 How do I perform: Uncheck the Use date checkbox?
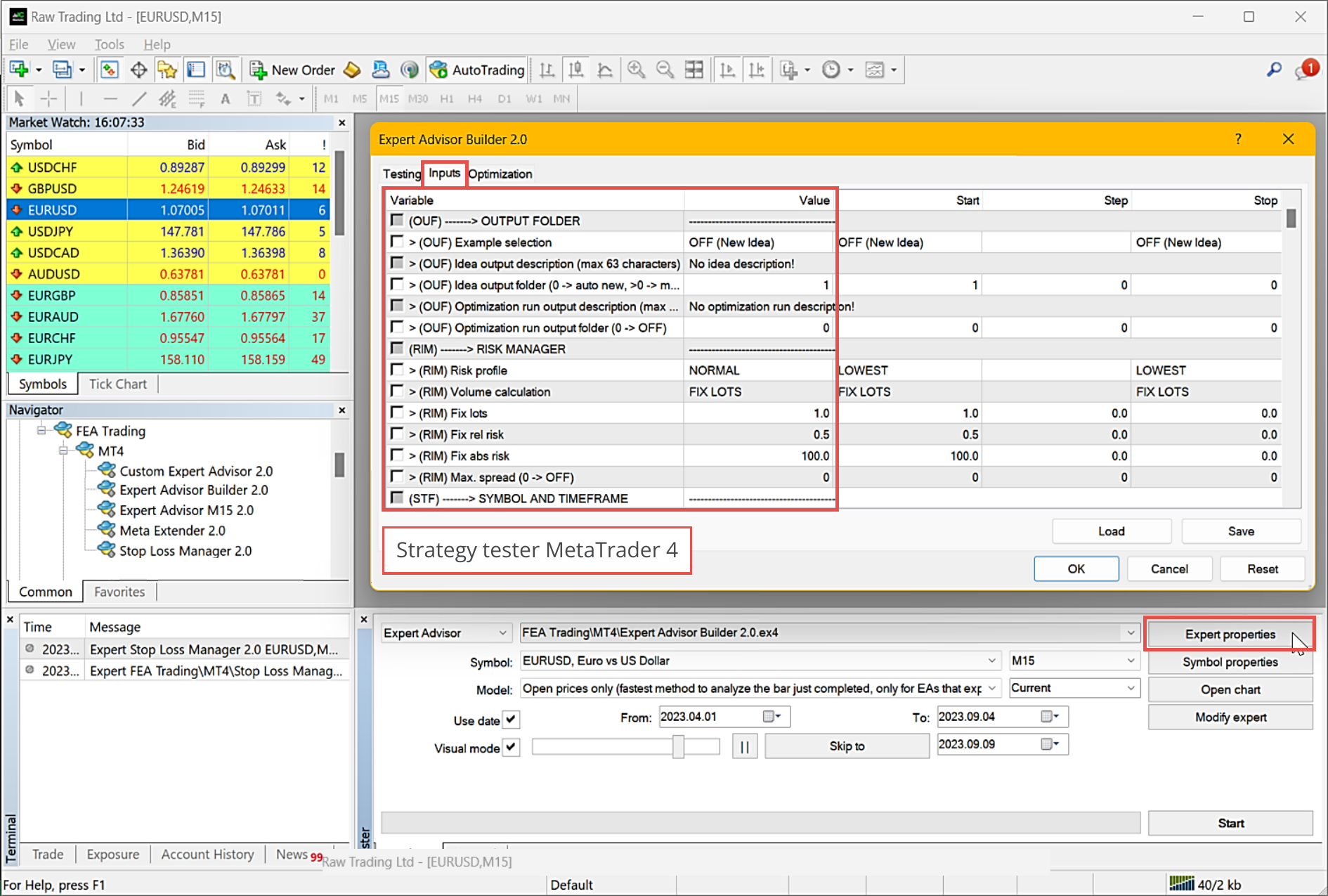tap(512, 720)
